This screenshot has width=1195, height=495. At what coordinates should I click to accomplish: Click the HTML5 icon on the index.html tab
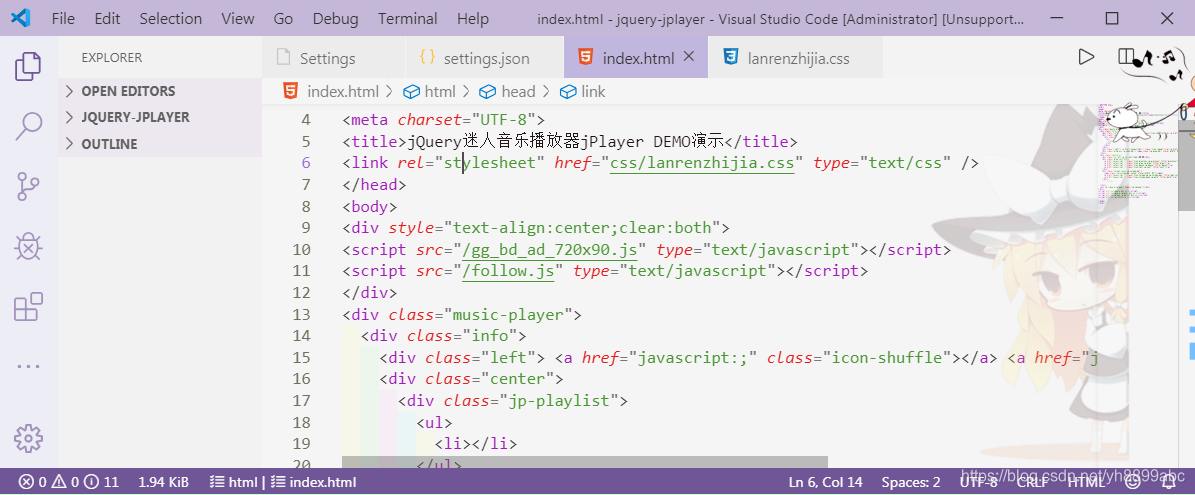click(x=585, y=58)
